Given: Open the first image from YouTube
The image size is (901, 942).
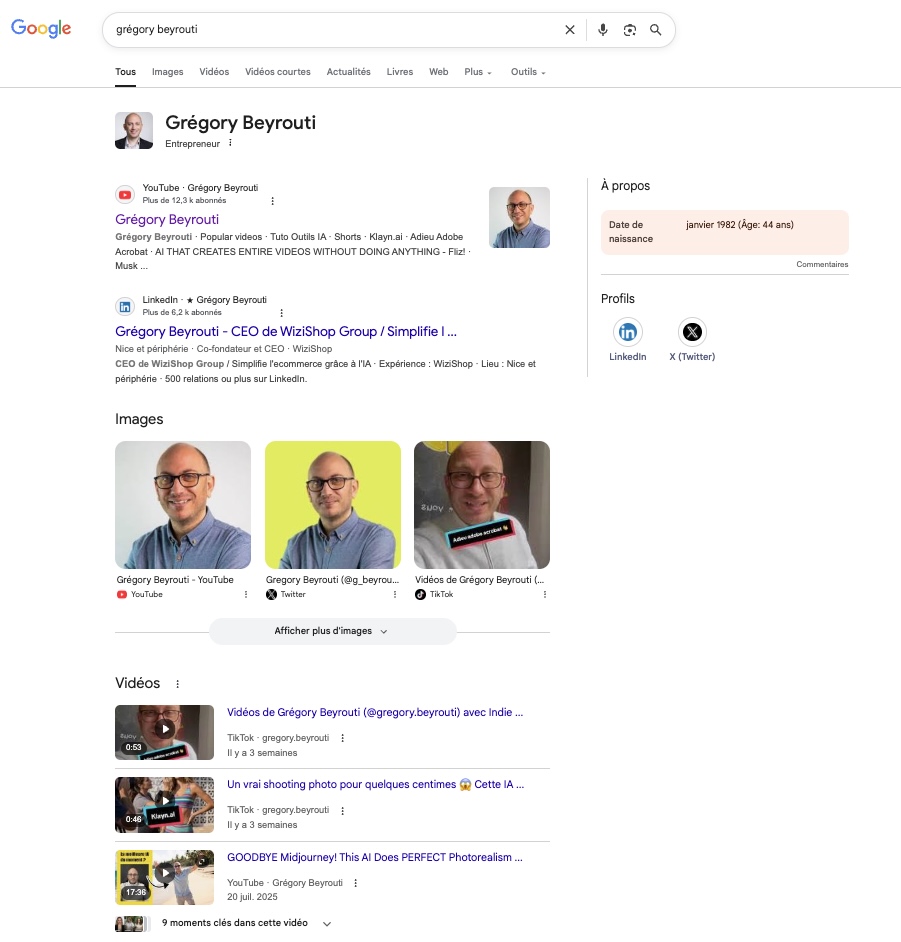Looking at the screenshot, I should pyautogui.click(x=183, y=505).
